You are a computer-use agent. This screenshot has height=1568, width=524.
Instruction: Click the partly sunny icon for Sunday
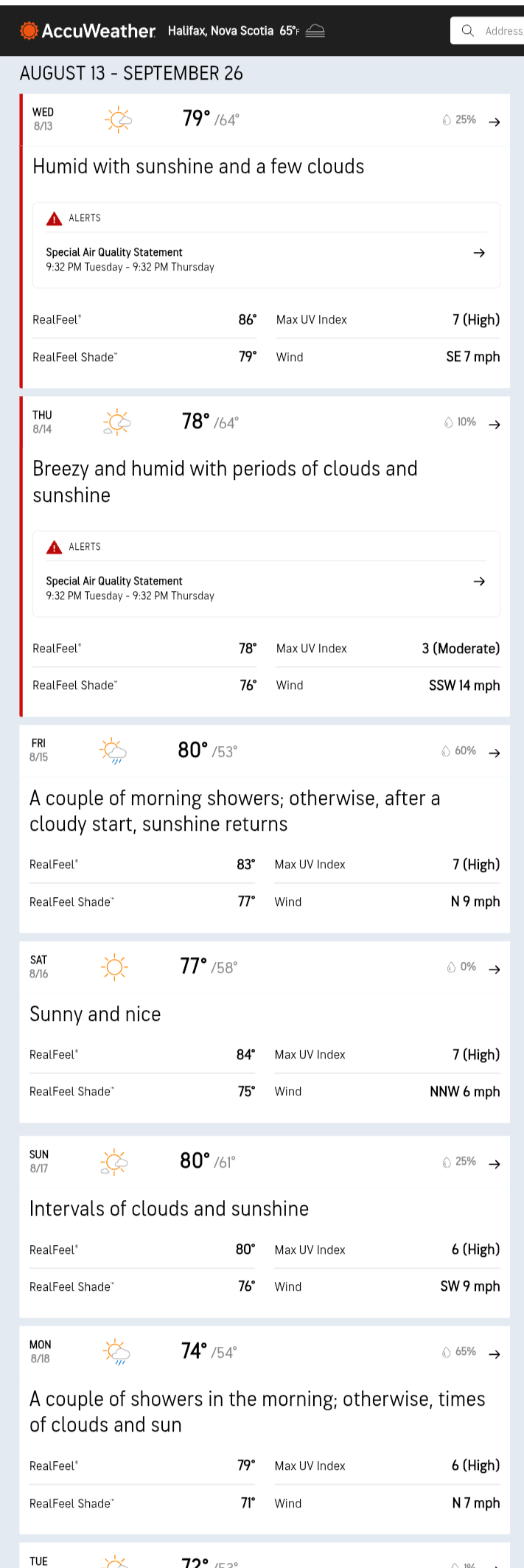(x=114, y=1162)
